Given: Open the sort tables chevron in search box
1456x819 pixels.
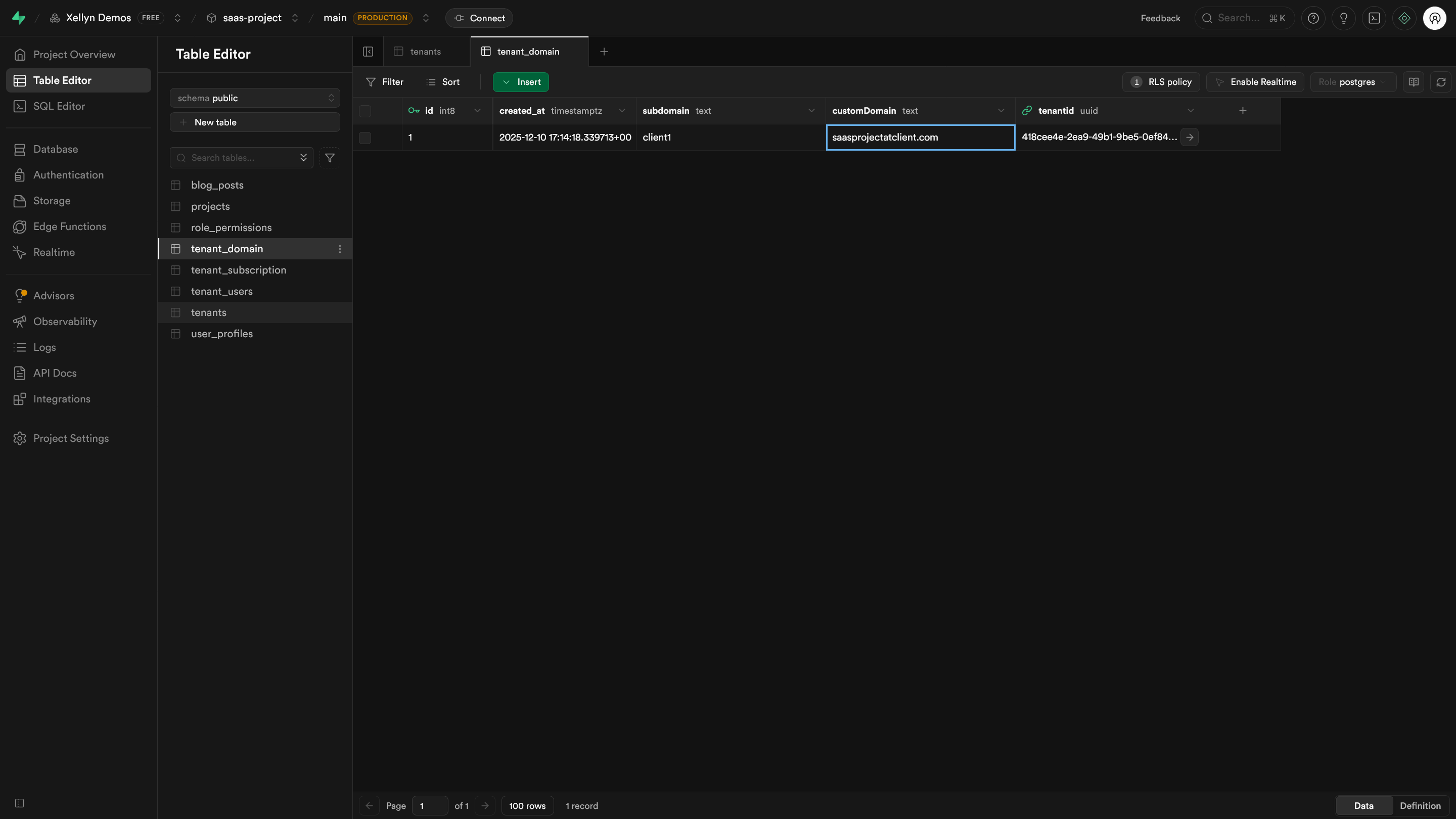Looking at the screenshot, I should [303, 158].
